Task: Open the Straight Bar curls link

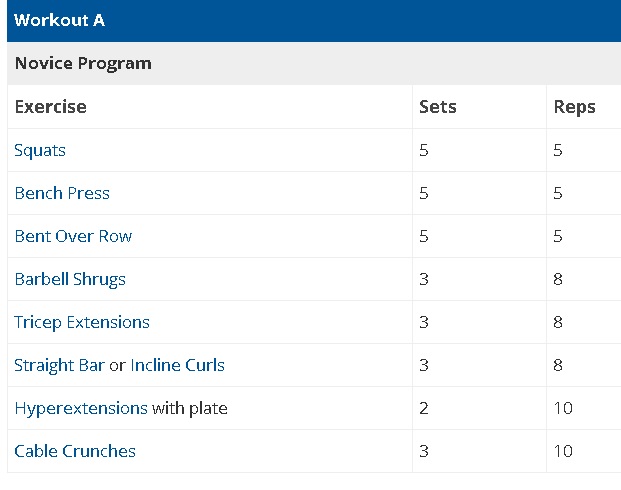Action: point(60,365)
